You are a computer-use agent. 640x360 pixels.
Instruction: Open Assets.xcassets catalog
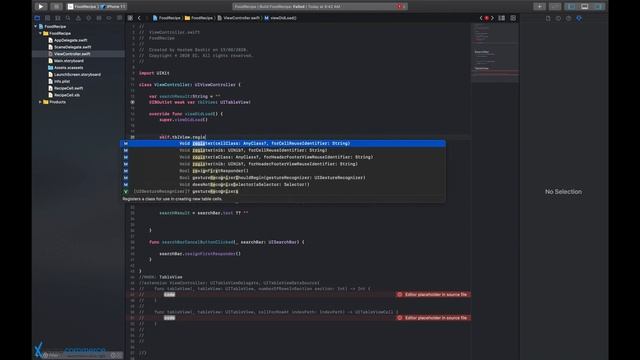click(65, 68)
